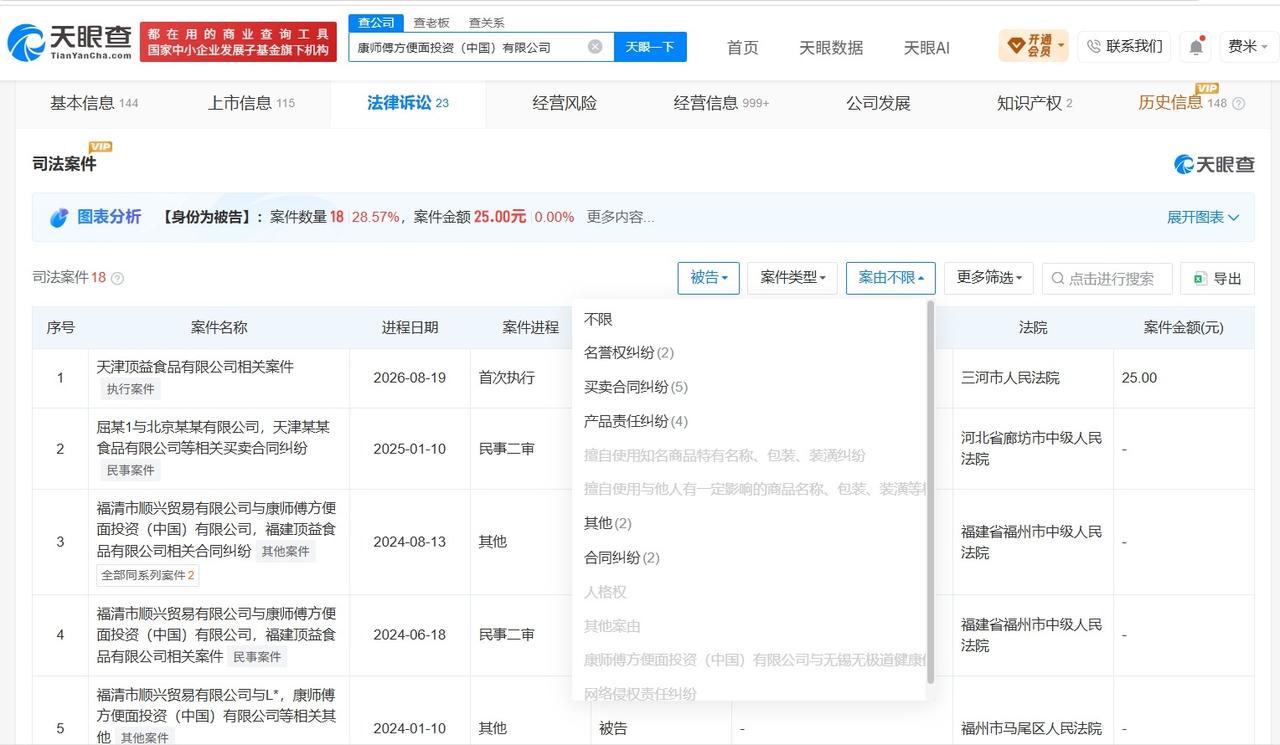This screenshot has width=1280, height=745.
Task: Choose 产品责任纠纷 (4) option
Action: pyautogui.click(x=750, y=421)
